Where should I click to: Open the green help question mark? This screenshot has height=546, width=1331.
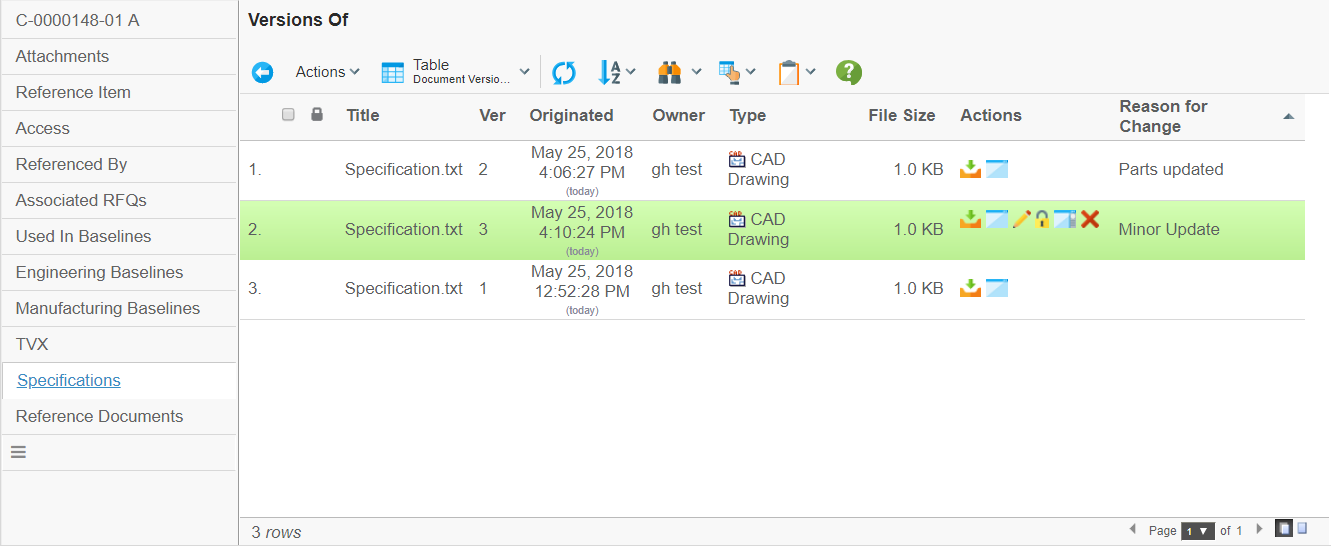[849, 72]
